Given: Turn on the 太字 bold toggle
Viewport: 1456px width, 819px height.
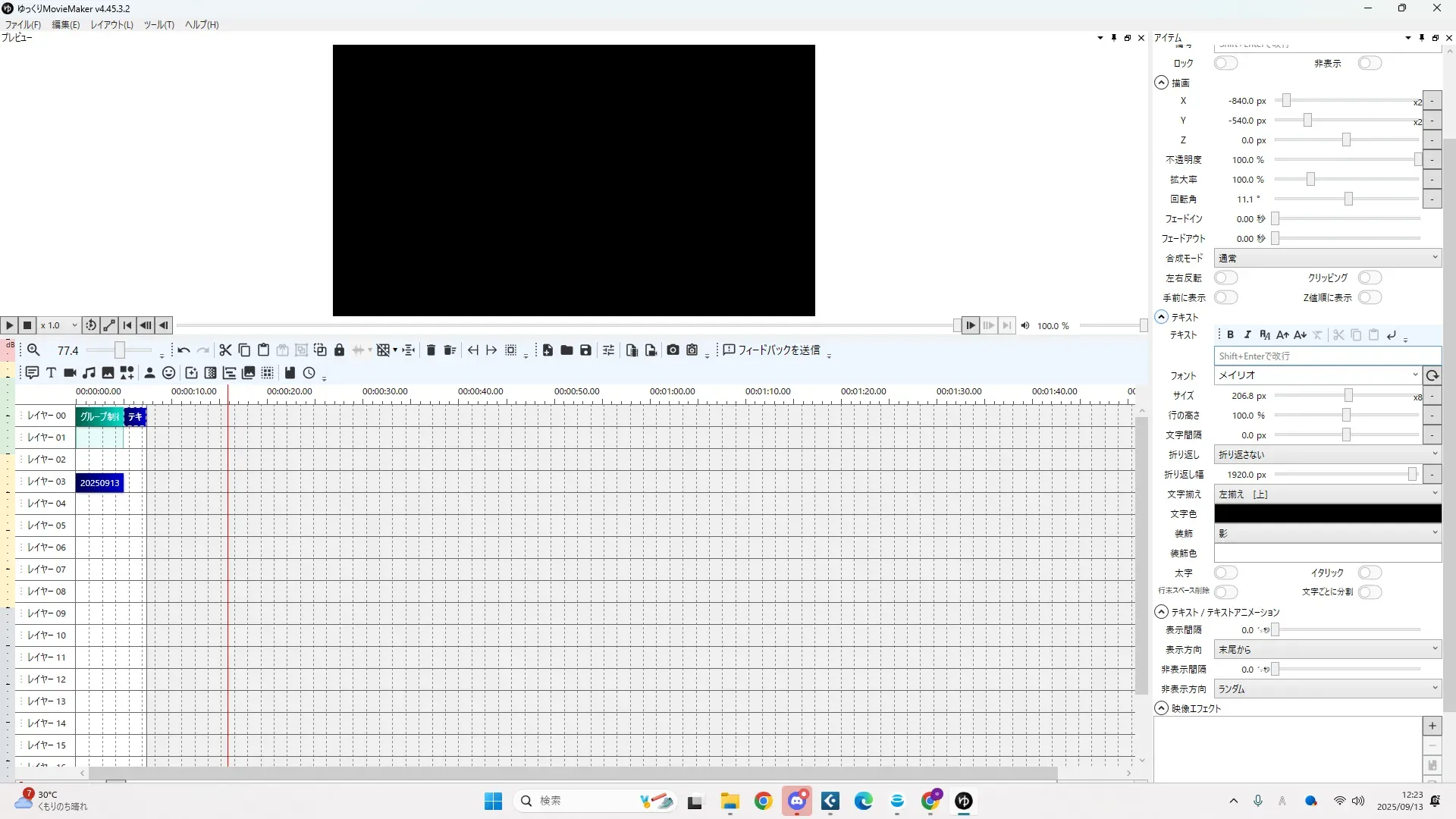Looking at the screenshot, I should coord(1225,573).
